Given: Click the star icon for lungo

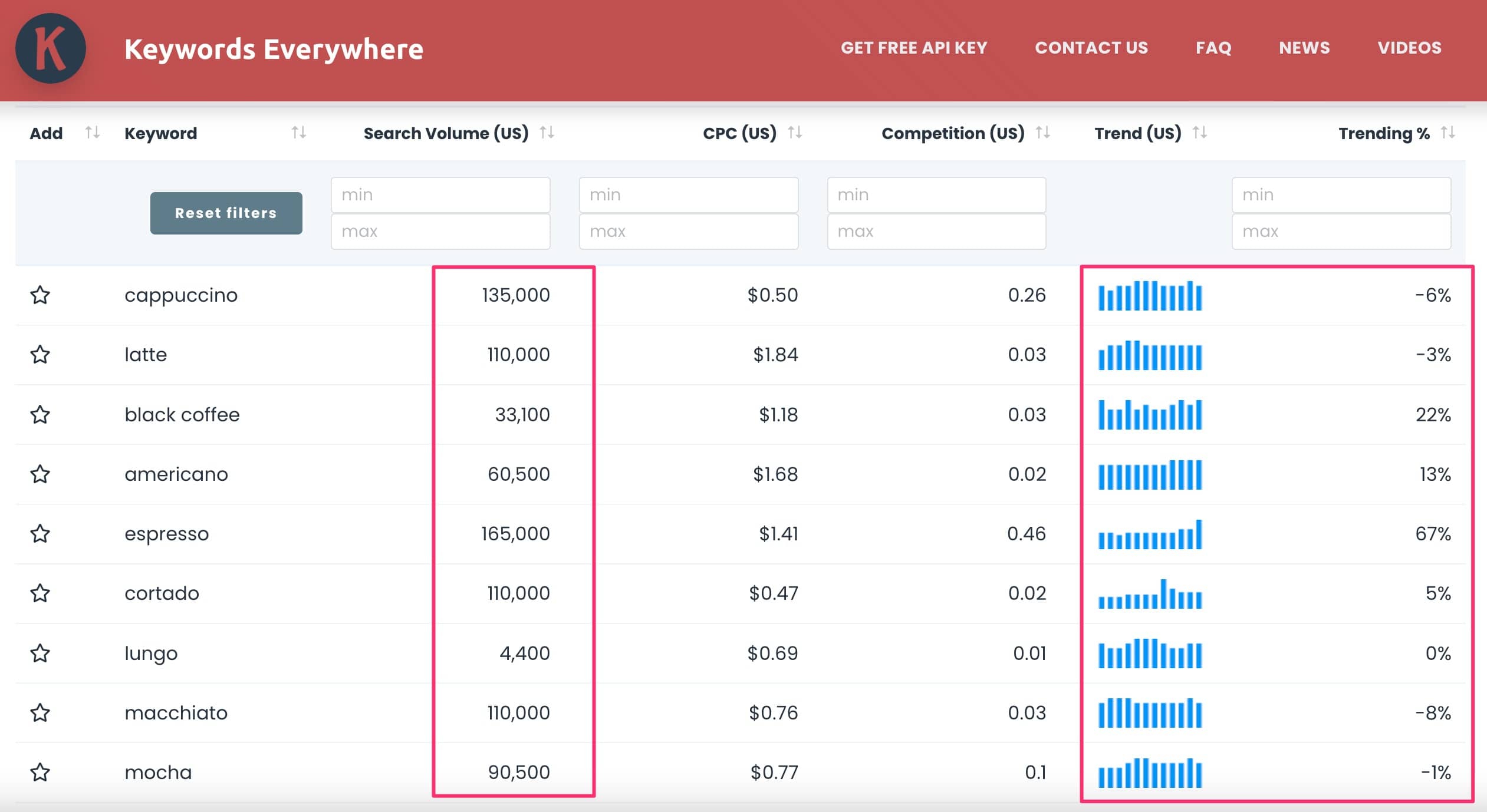Looking at the screenshot, I should coord(40,653).
